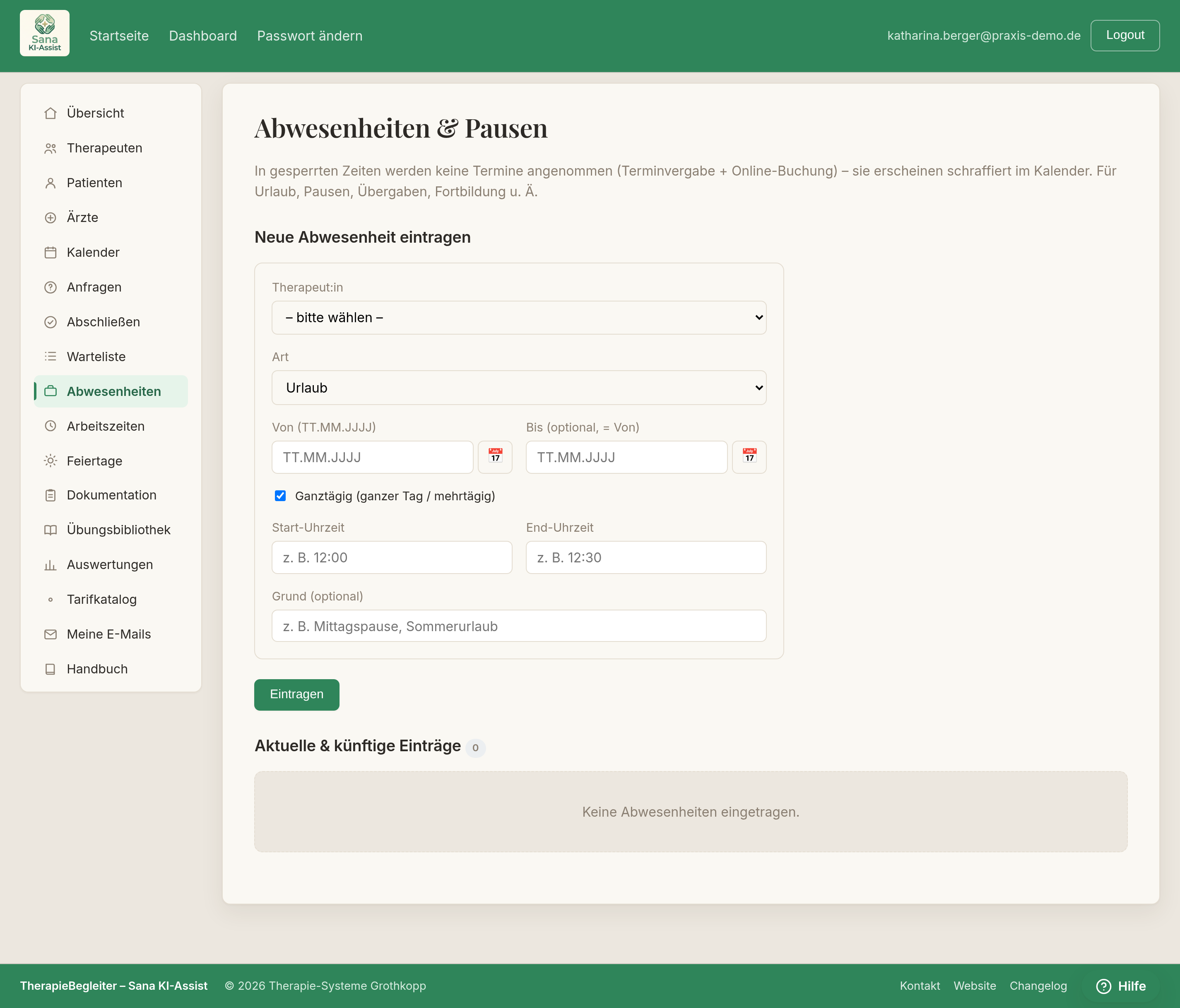Click the Therapeuten people icon
The image size is (1180, 1008).
(51, 148)
